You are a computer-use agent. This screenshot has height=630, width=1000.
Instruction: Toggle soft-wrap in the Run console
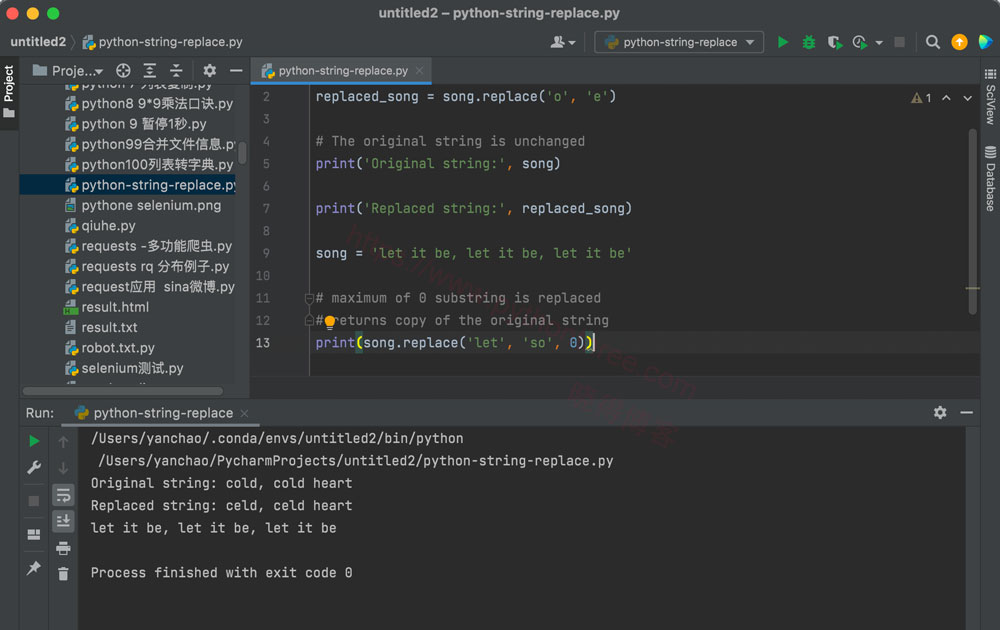[63, 495]
